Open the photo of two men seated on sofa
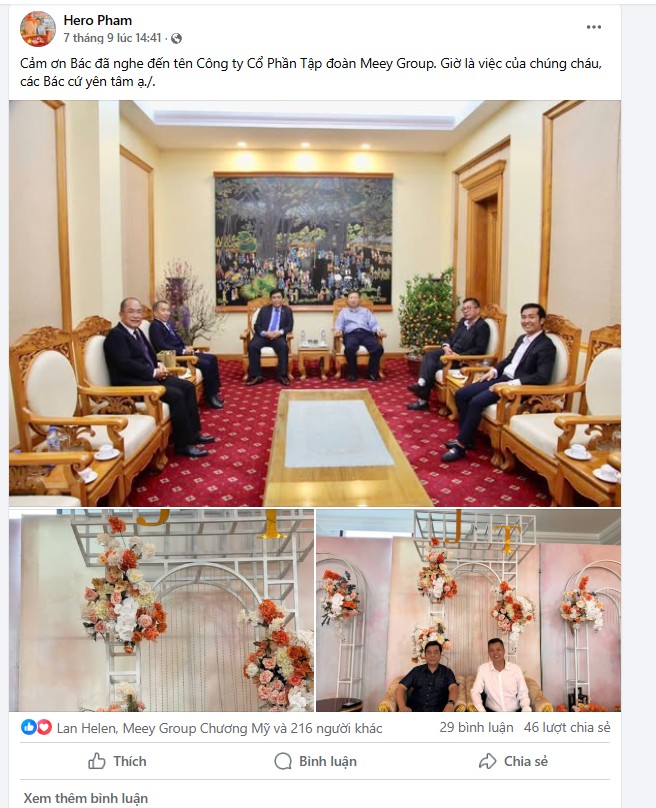 (468, 611)
